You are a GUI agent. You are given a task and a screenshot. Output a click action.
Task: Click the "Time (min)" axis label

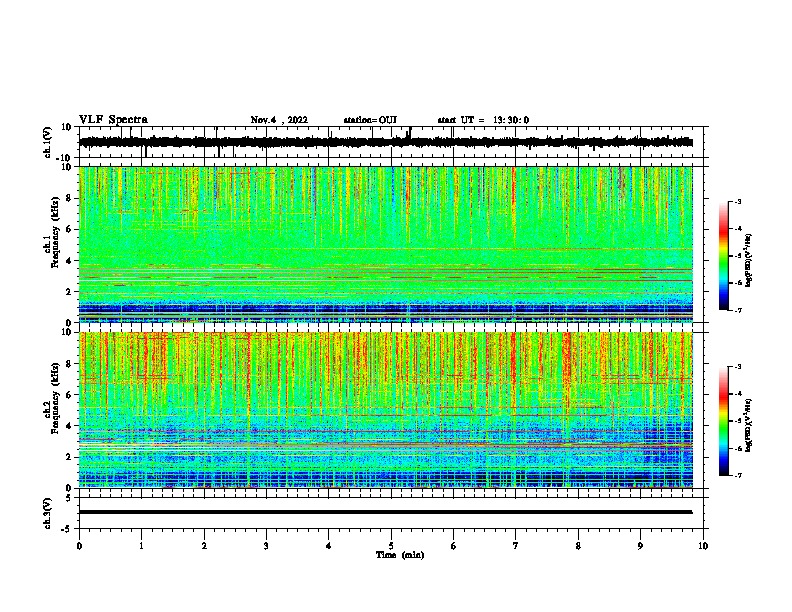click(400, 555)
